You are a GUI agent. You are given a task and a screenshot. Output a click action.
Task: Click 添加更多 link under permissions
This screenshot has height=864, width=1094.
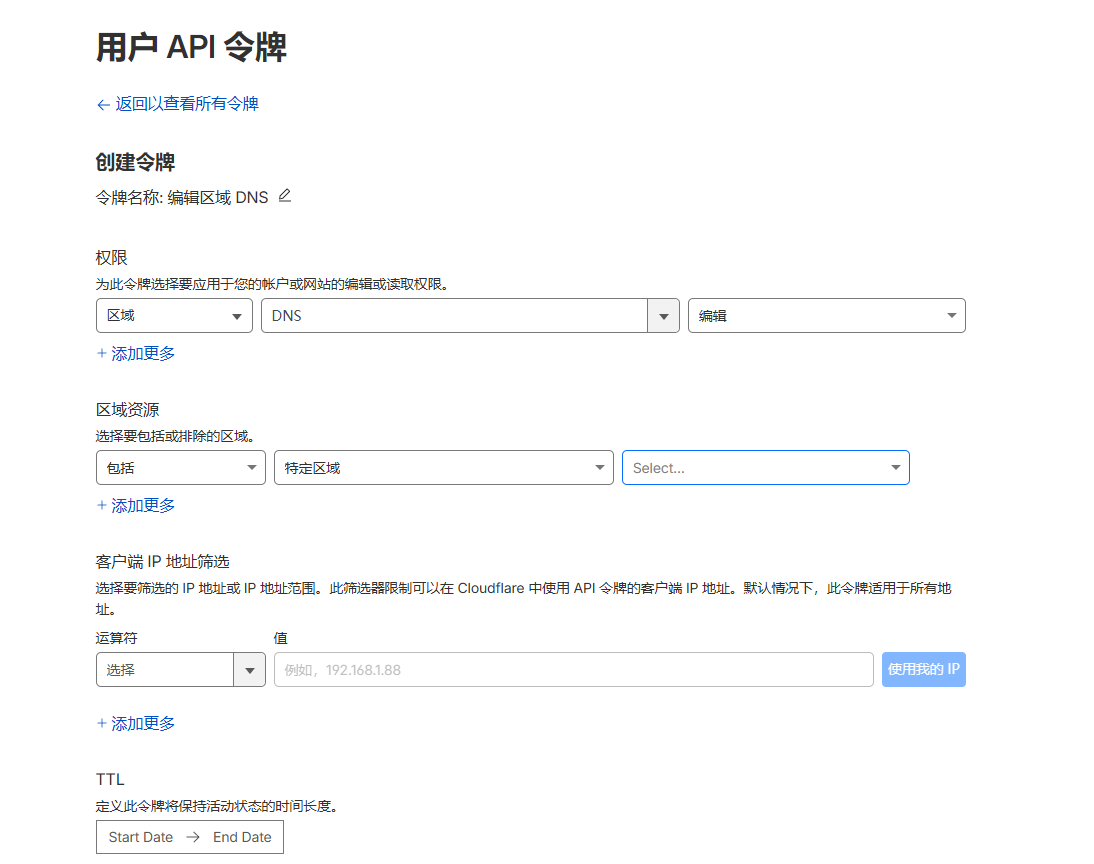click(x=143, y=353)
